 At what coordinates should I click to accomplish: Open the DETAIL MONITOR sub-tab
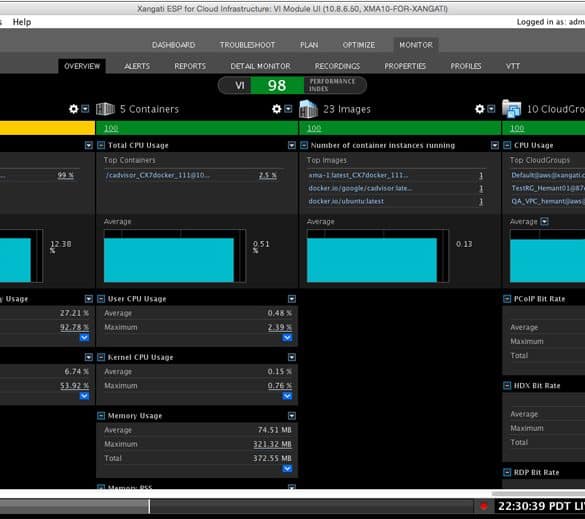point(260,66)
